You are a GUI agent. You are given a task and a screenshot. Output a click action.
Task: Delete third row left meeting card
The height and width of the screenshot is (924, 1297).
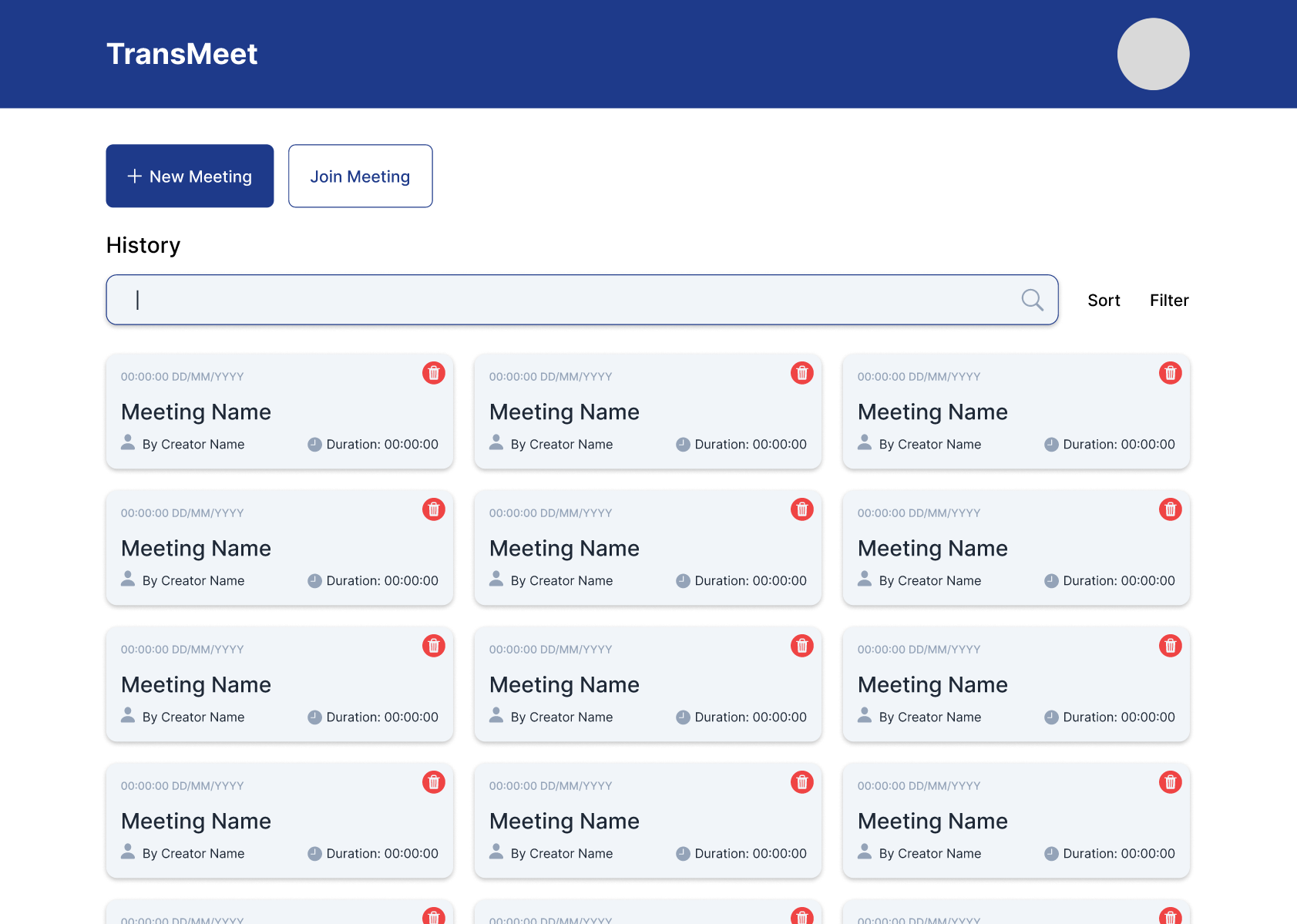point(434,646)
